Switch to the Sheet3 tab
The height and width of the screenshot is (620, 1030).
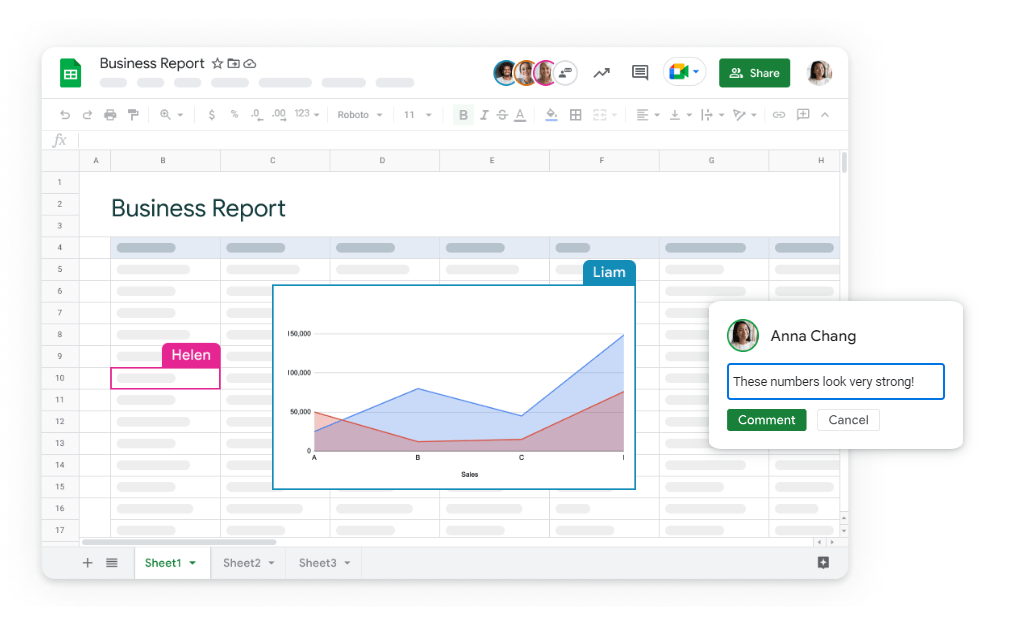pyautogui.click(x=324, y=563)
